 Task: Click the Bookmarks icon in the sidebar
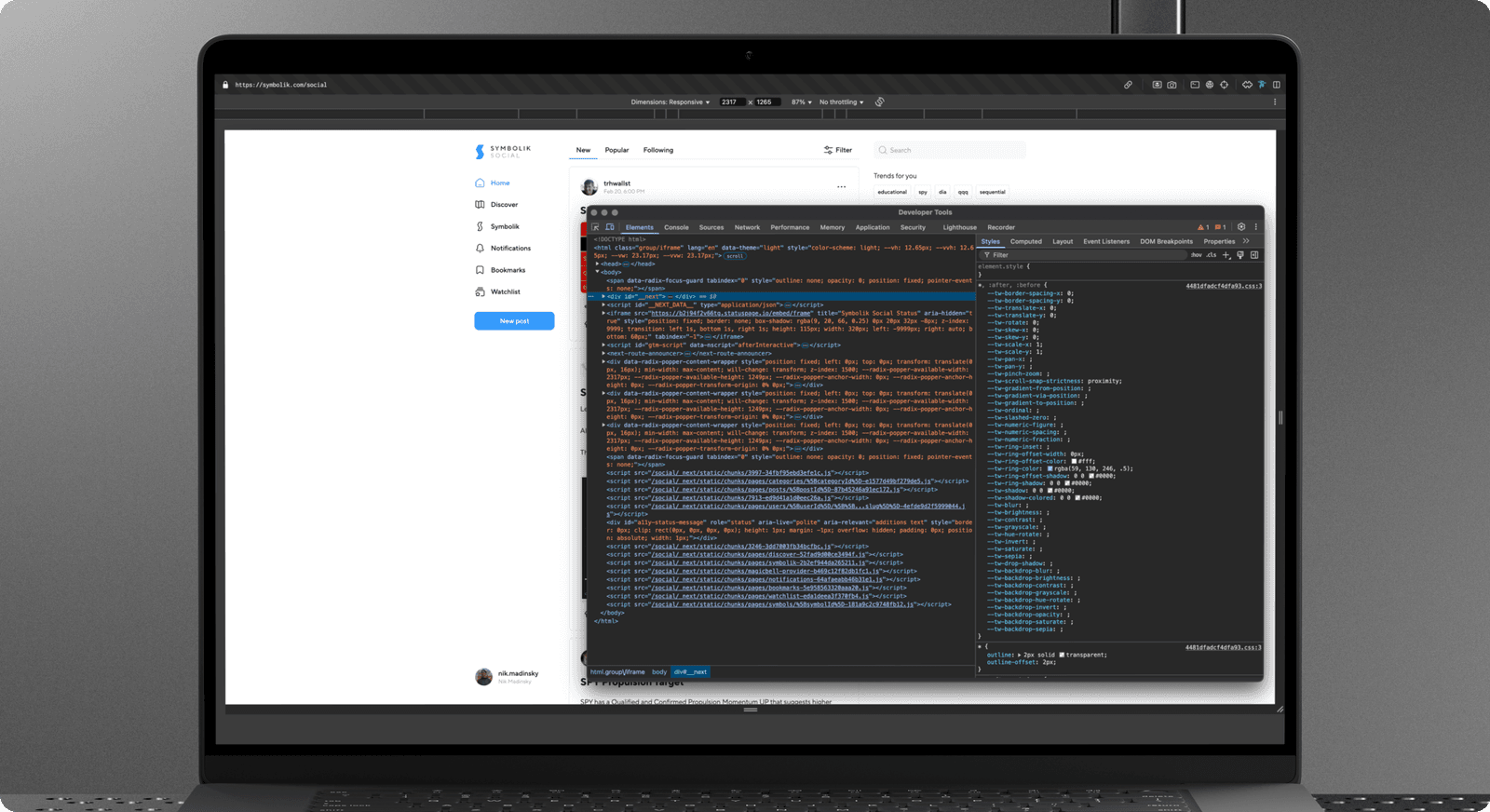(x=480, y=270)
